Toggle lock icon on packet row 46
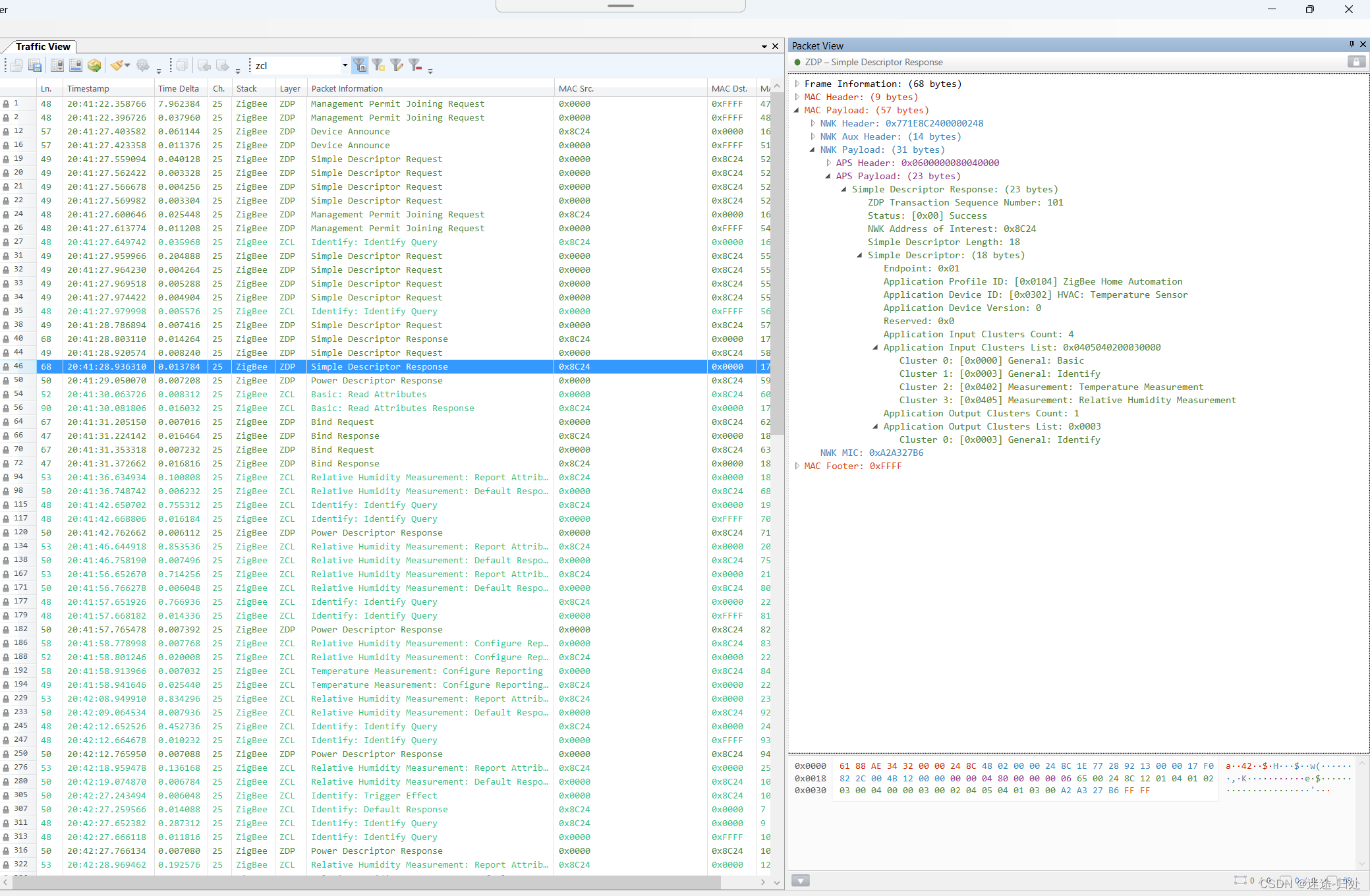Screen dimensions: 1370x896 (x=6, y=367)
